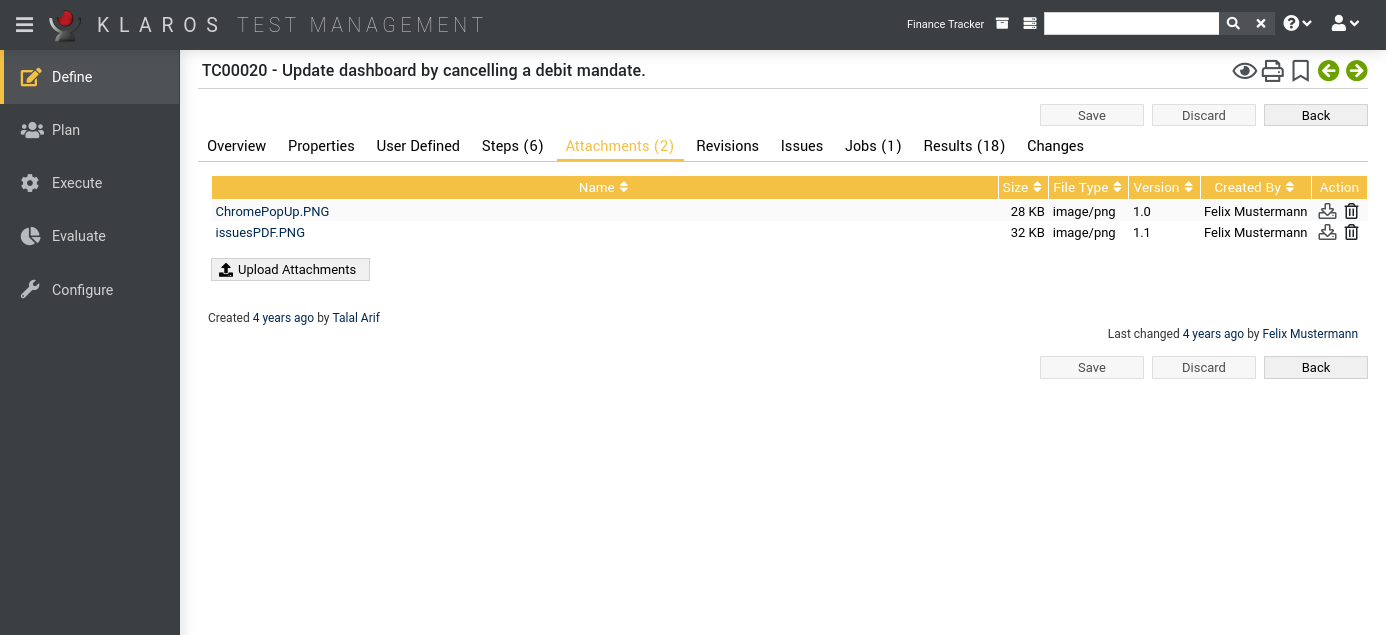Download the ChromePopUp.PNG attachment
The image size is (1386, 635).
[x=1327, y=211]
